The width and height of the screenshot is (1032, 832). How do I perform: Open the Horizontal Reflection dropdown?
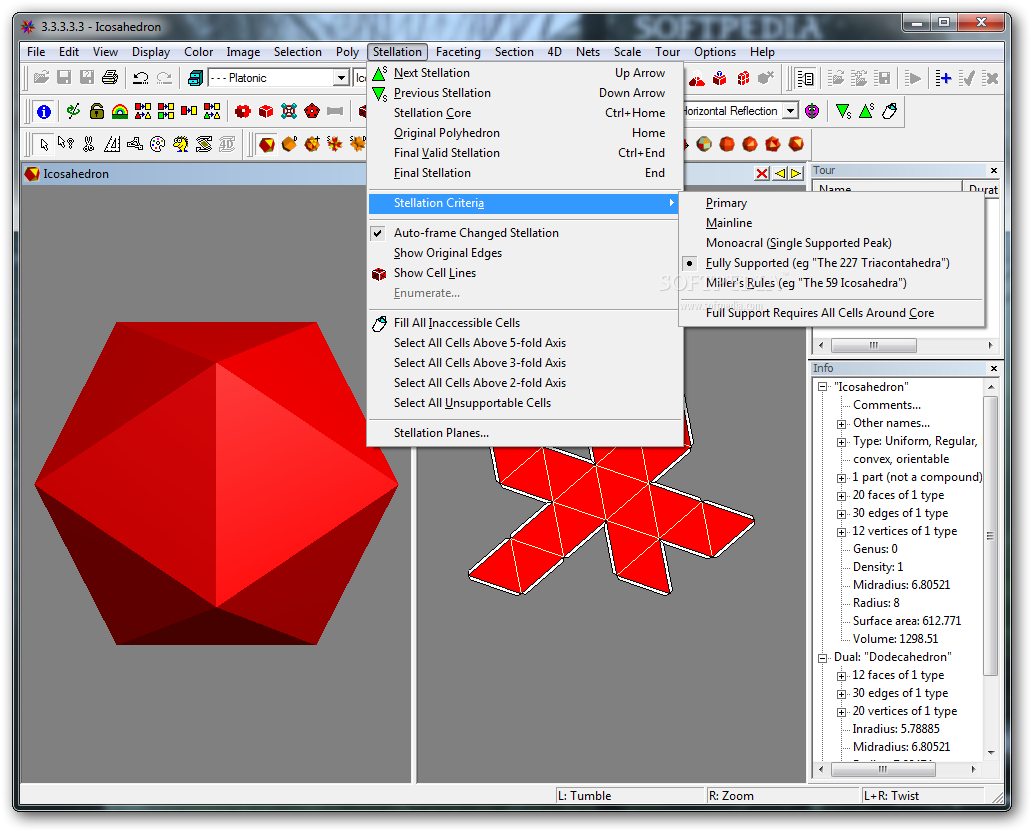pyautogui.click(x=790, y=111)
